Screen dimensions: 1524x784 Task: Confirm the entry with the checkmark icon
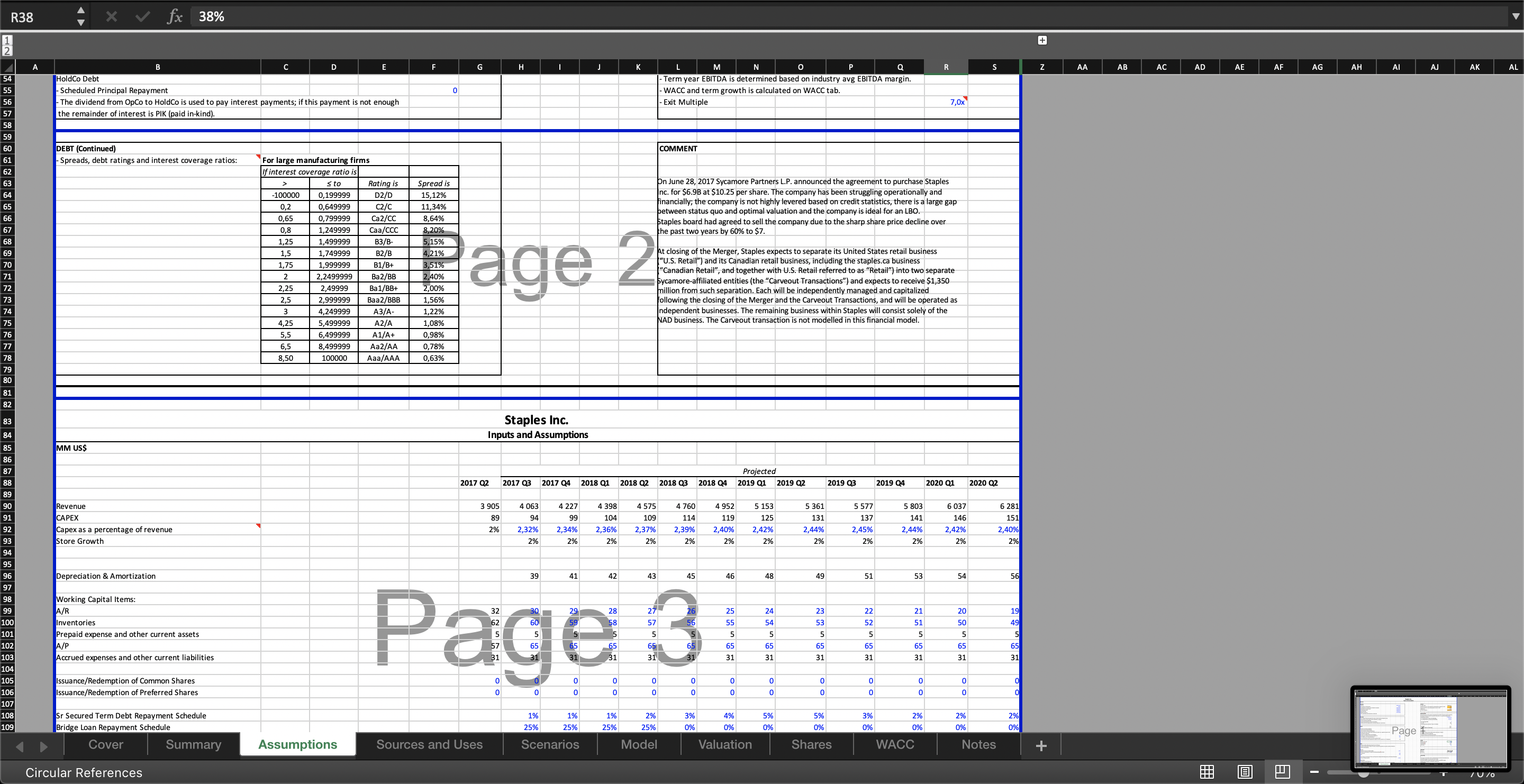coord(142,16)
